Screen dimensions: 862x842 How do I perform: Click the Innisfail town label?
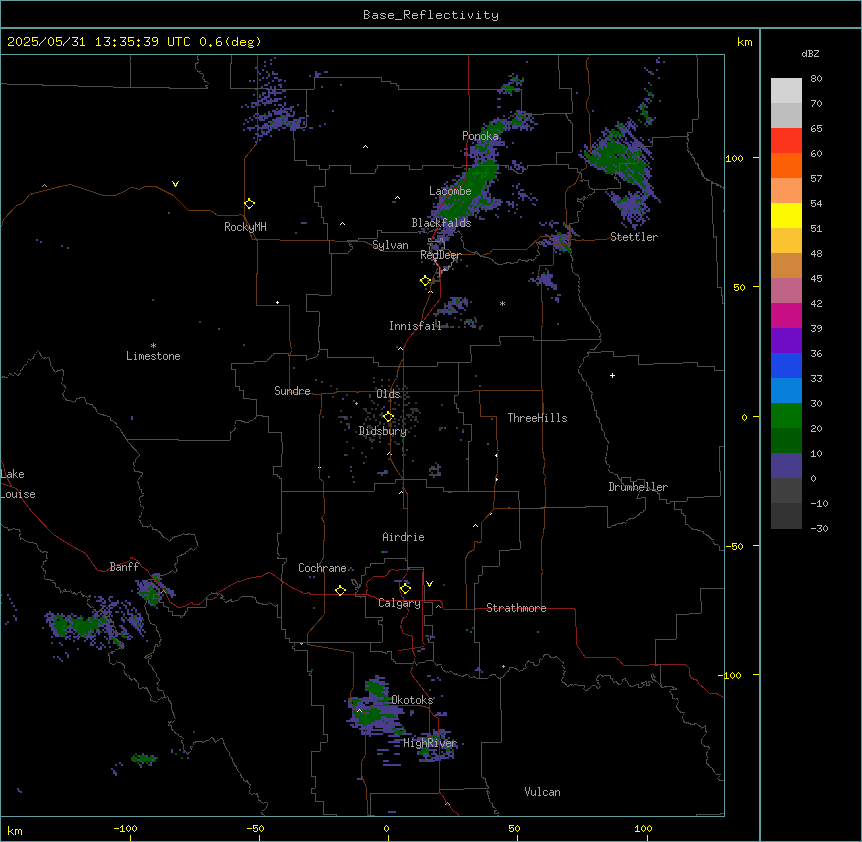[415, 326]
